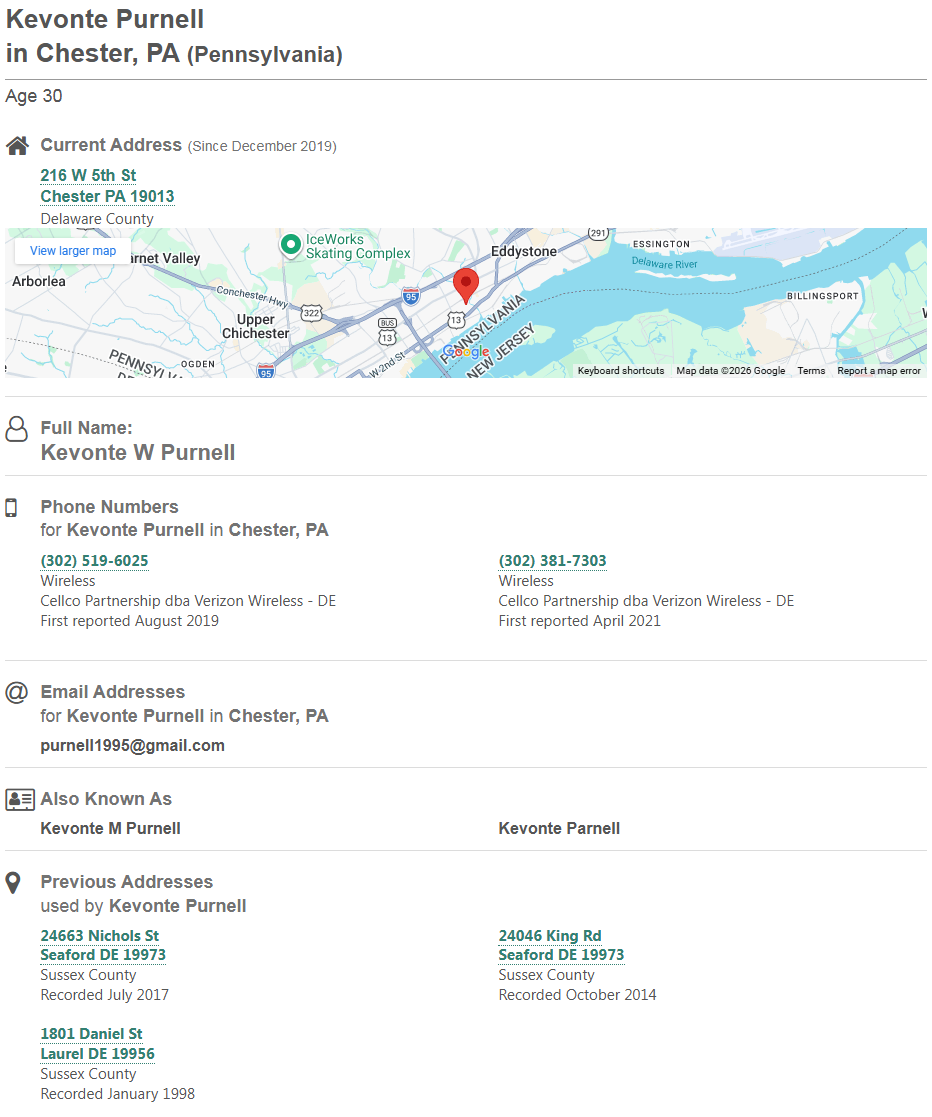Image resolution: width=932 pixels, height=1117 pixels.
Task: Open the 24663 Nichols St previous address
Action: click(x=99, y=936)
